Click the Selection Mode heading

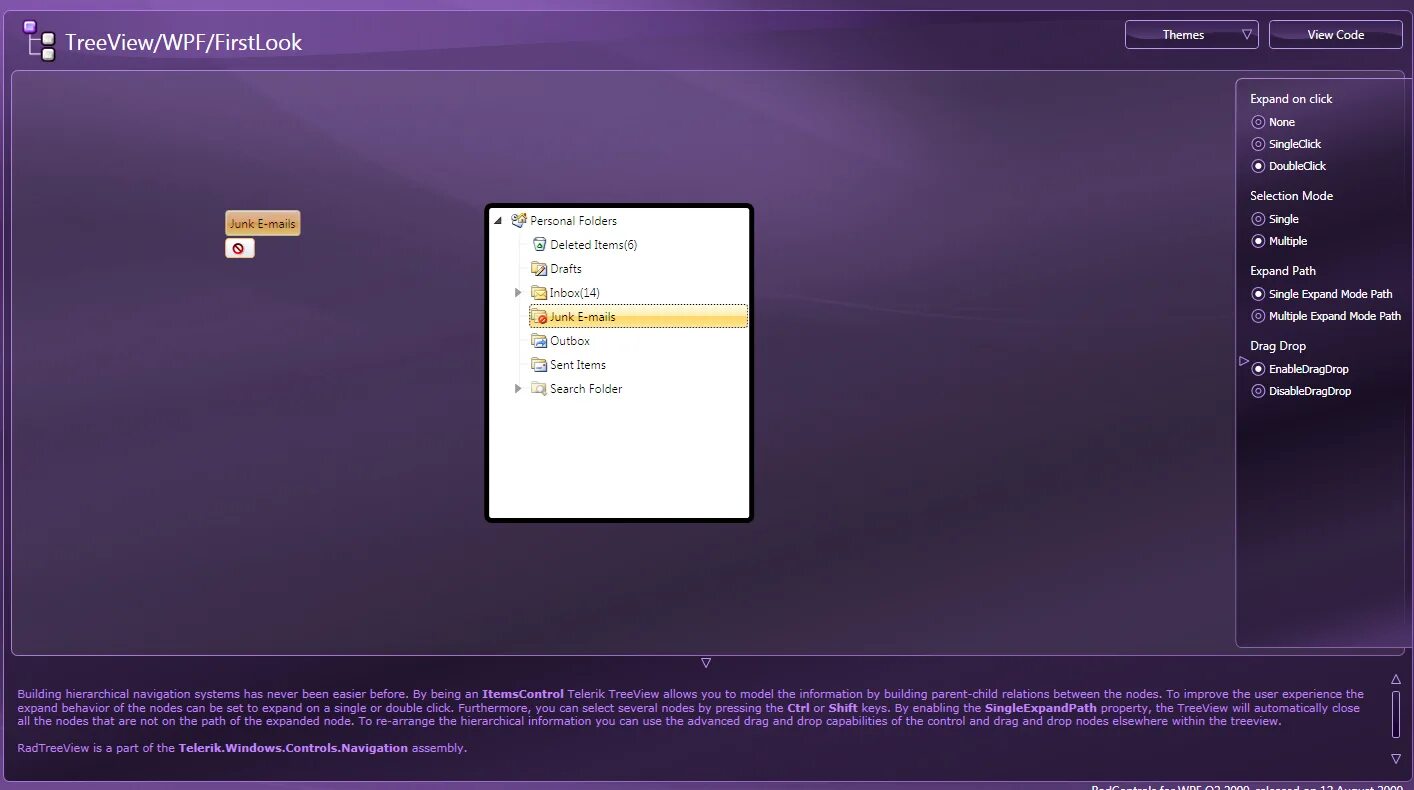point(1291,196)
